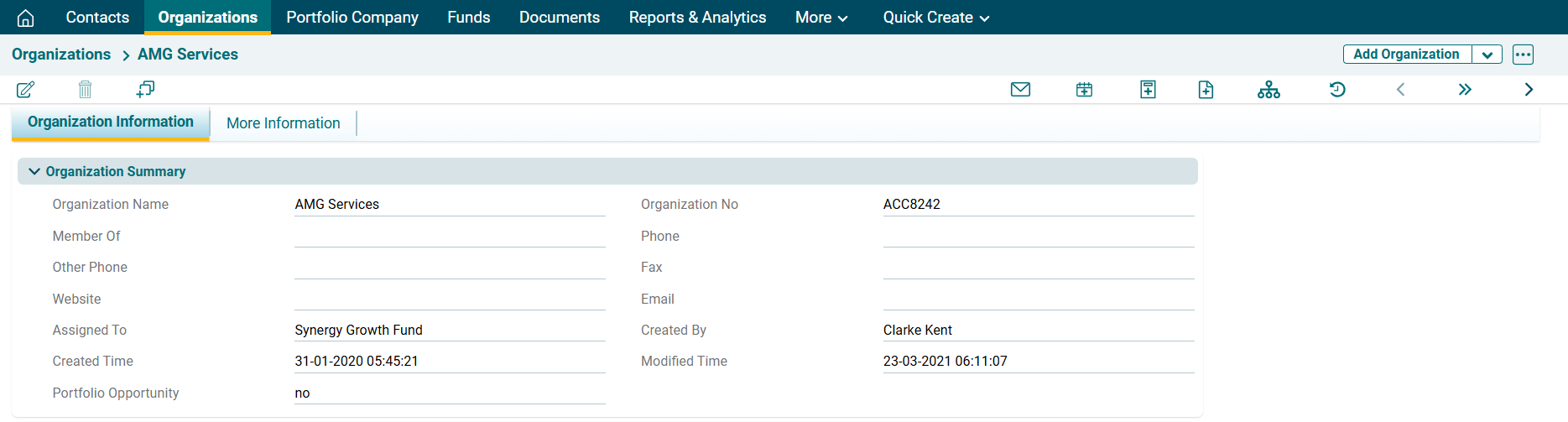Click the ellipsis more options button

tap(1523, 55)
